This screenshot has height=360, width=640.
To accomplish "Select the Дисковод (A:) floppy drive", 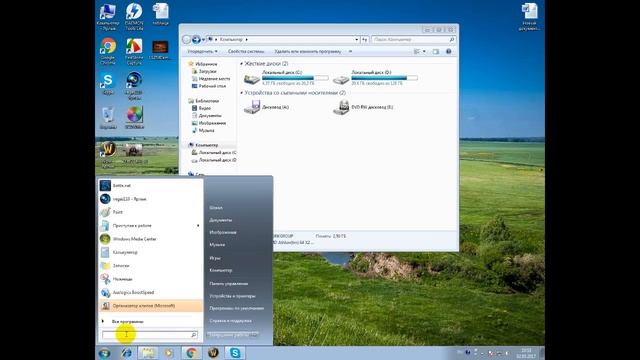I will click(x=266, y=107).
